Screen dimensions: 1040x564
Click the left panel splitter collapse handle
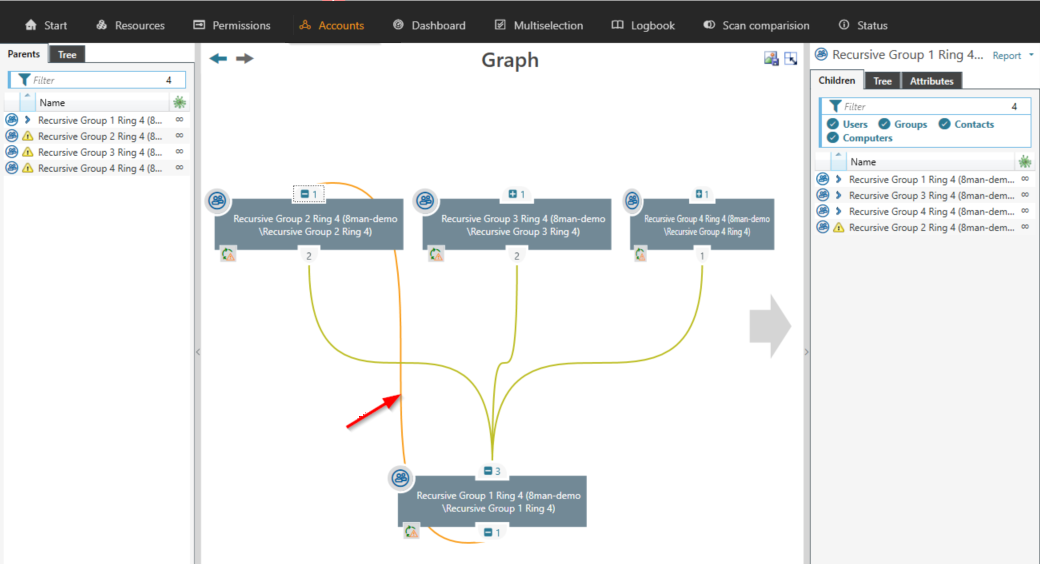(197, 352)
